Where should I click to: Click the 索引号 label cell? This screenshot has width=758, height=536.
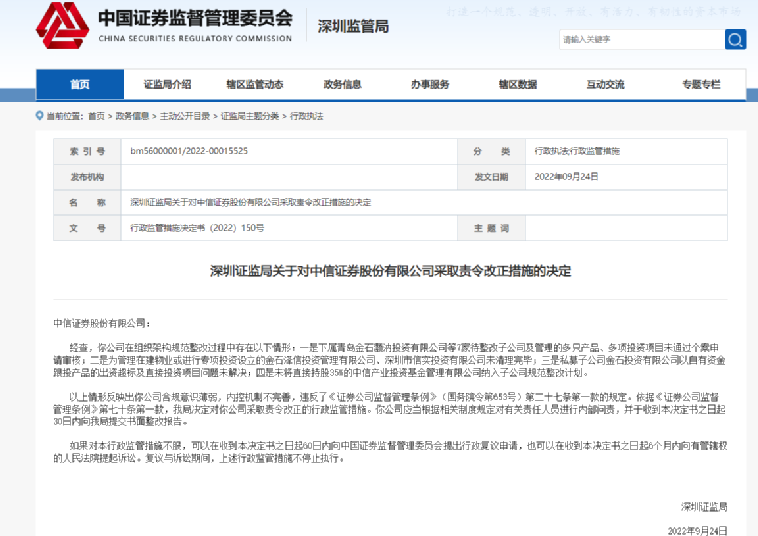[87, 151]
